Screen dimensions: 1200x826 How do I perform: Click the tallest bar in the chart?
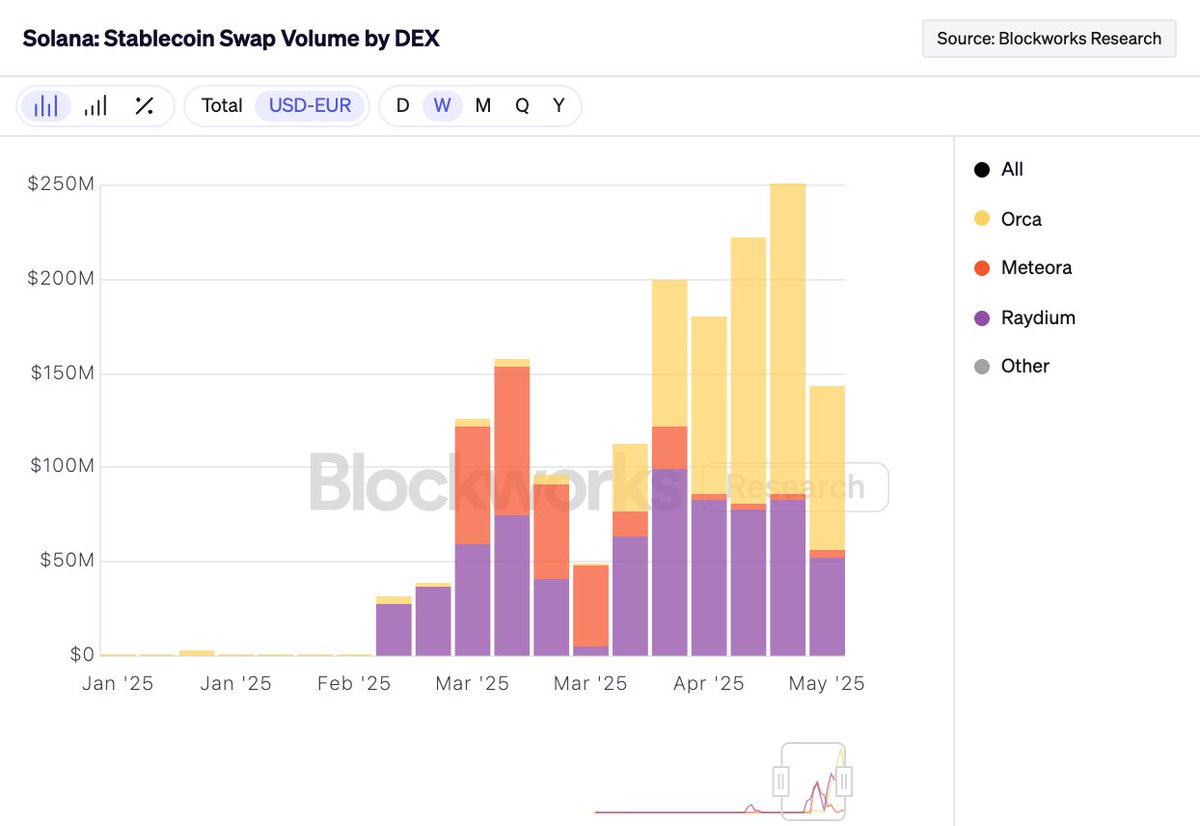click(x=787, y=420)
